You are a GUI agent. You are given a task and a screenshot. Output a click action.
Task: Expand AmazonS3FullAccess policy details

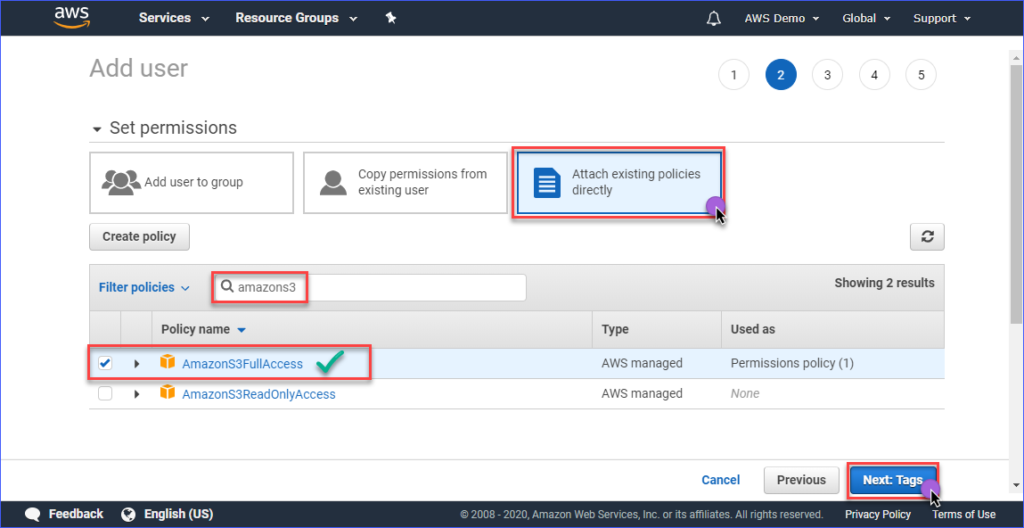pyautogui.click(x=136, y=364)
